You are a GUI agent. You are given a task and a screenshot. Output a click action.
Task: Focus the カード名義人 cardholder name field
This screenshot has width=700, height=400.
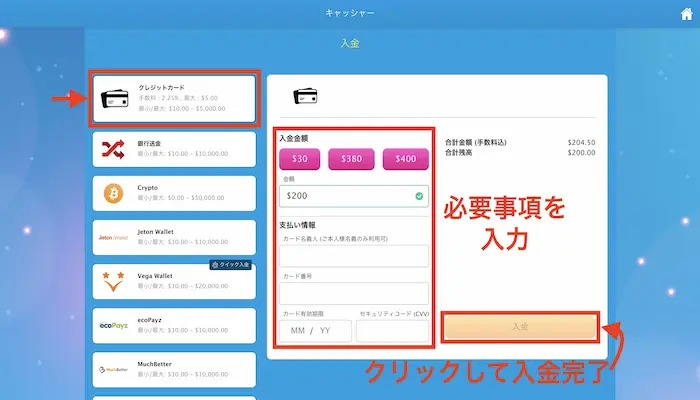(x=354, y=256)
